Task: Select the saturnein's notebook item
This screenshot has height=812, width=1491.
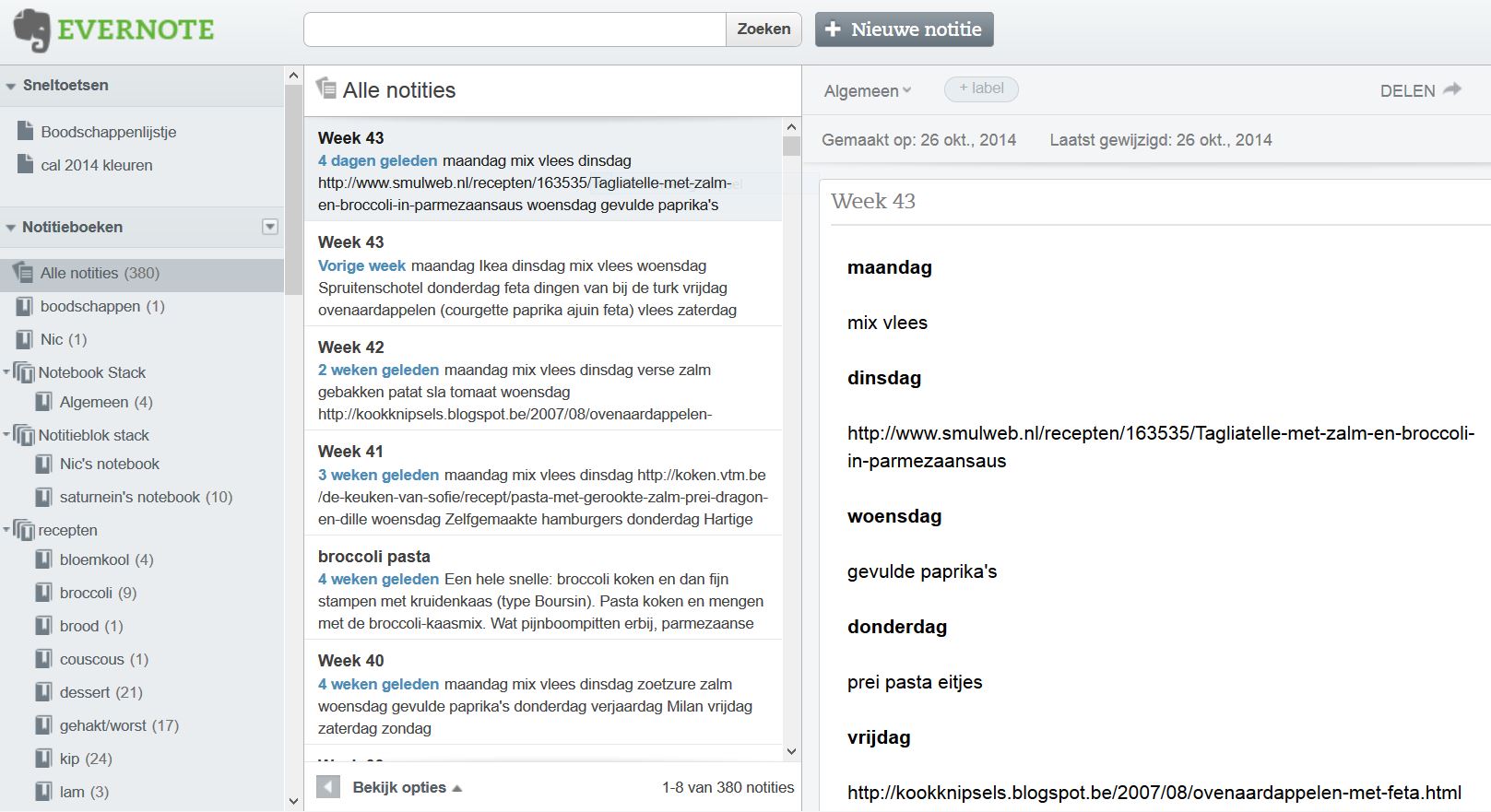Action: point(145,497)
